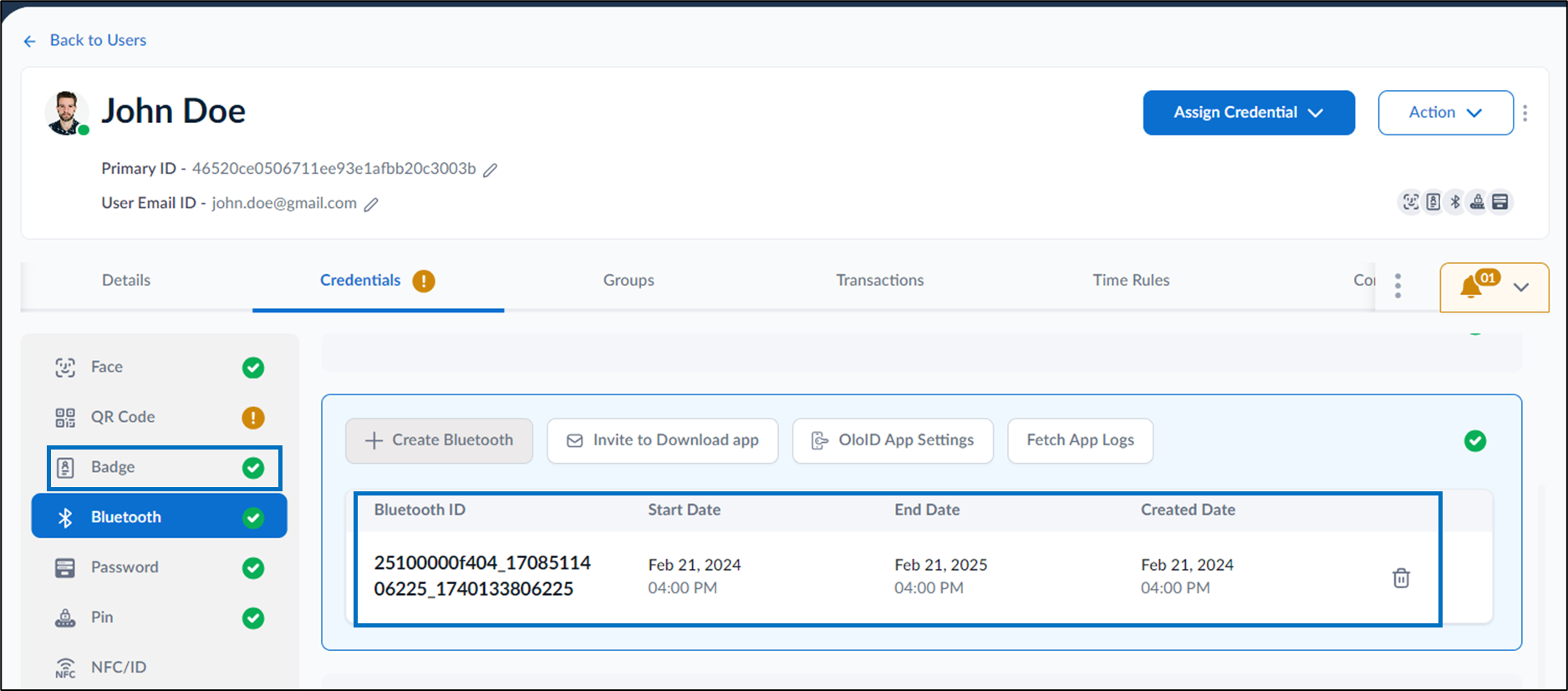Select Bluetooth in credentials sidebar
This screenshot has height=691, width=1568.
coord(159,517)
